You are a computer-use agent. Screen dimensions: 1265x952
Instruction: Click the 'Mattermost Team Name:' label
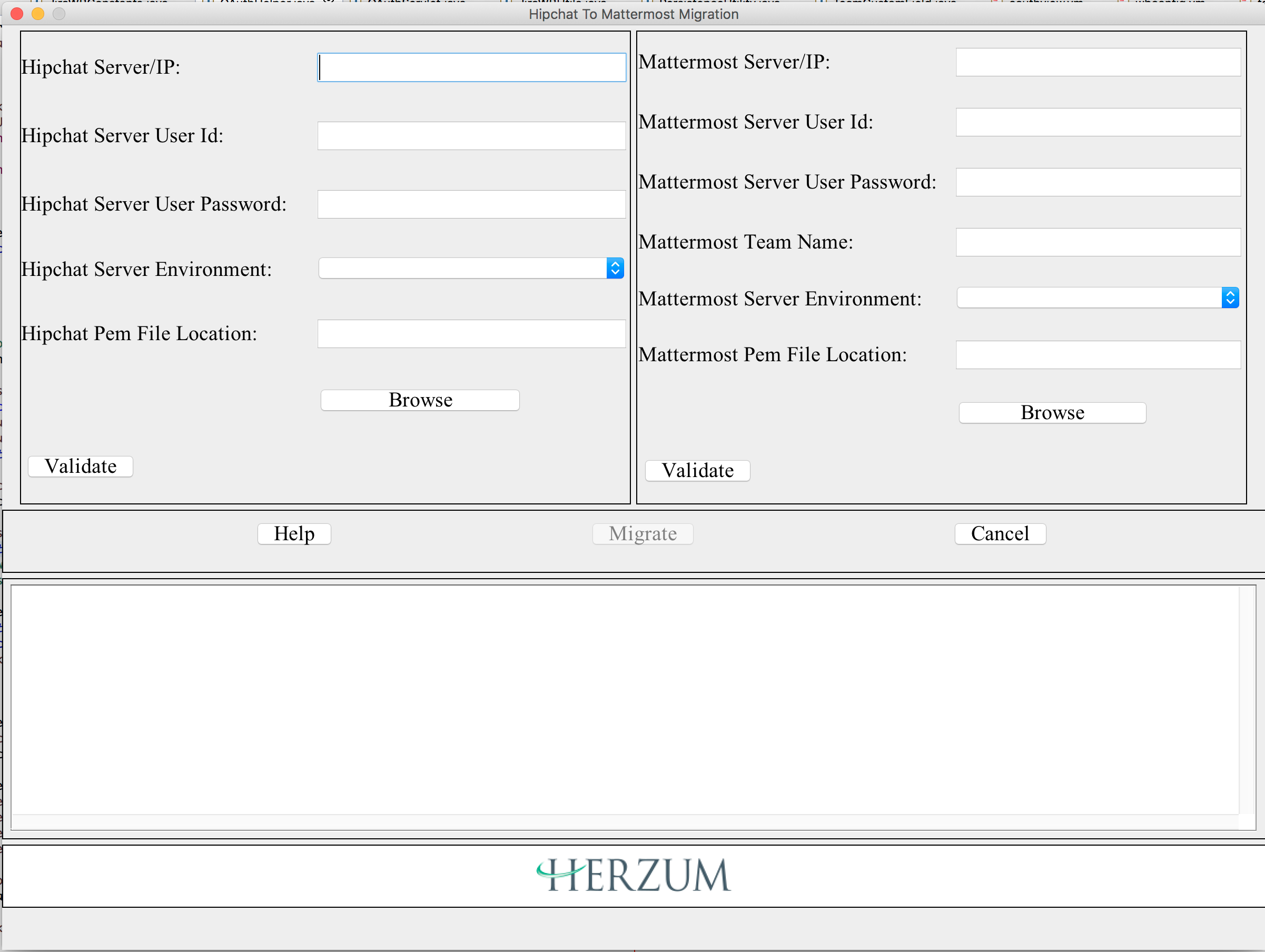746,242
